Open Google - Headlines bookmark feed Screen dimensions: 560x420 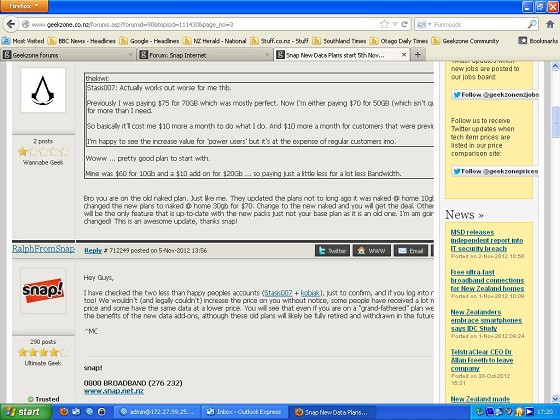click(149, 41)
